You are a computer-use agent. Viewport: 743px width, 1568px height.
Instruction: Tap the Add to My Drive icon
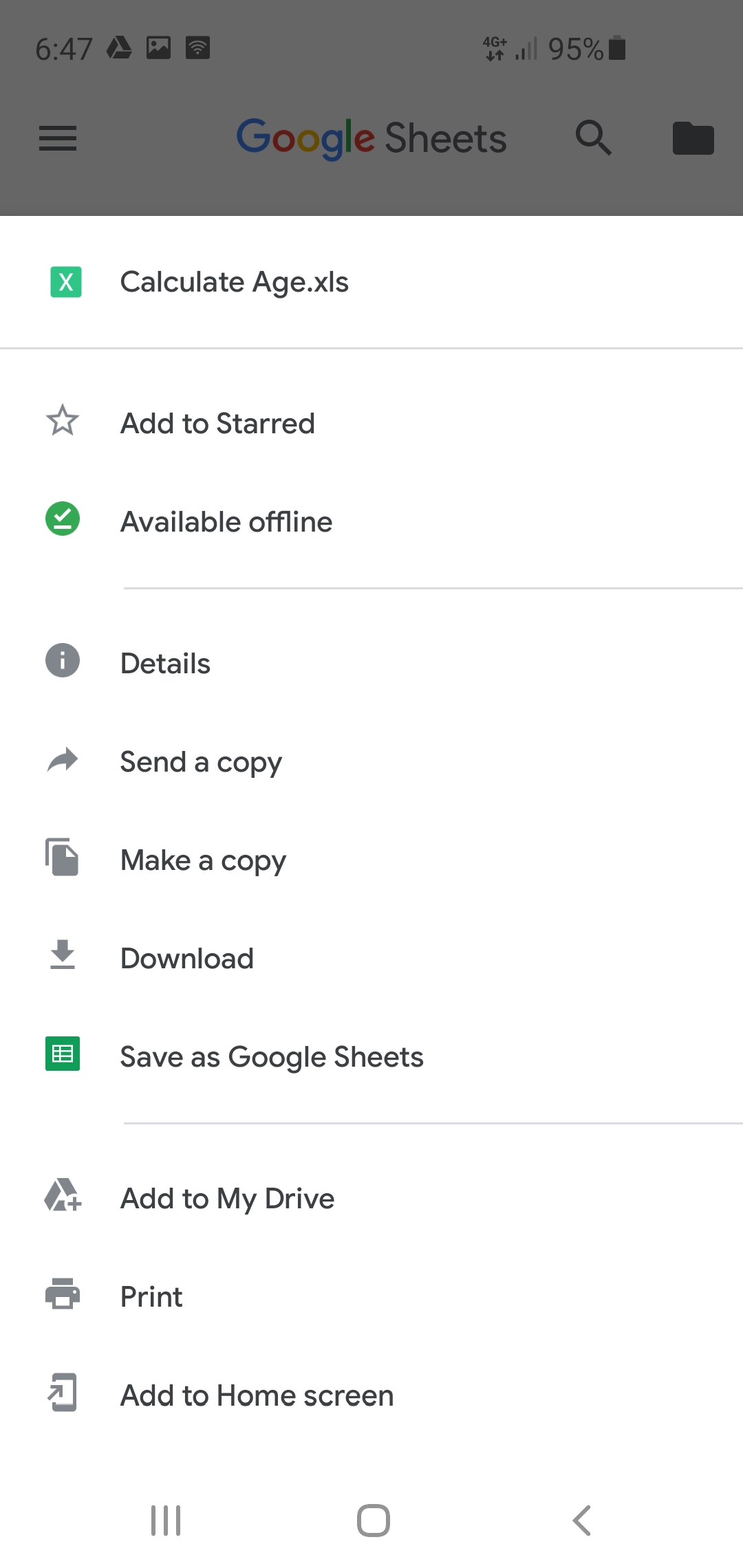click(x=63, y=1195)
